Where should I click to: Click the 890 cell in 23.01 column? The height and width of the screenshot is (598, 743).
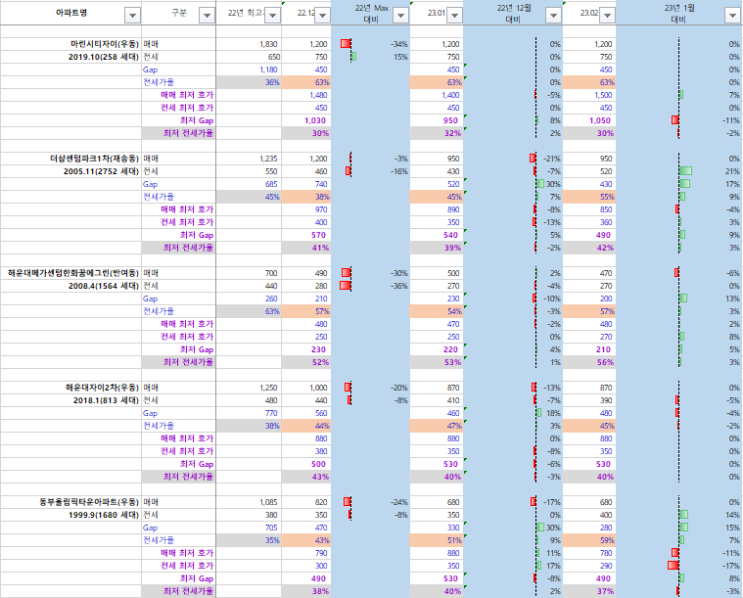[436, 209]
